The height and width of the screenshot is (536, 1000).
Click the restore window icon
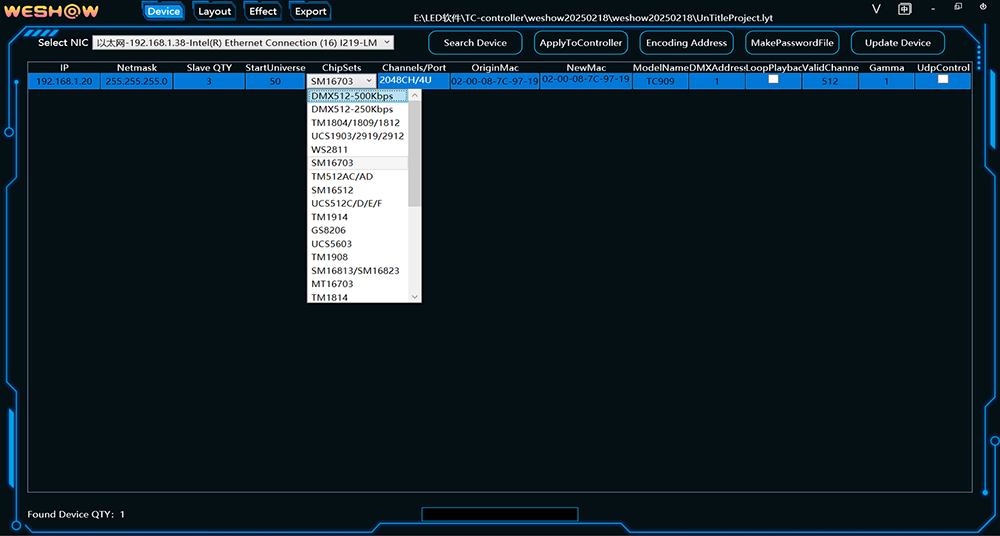point(957,8)
